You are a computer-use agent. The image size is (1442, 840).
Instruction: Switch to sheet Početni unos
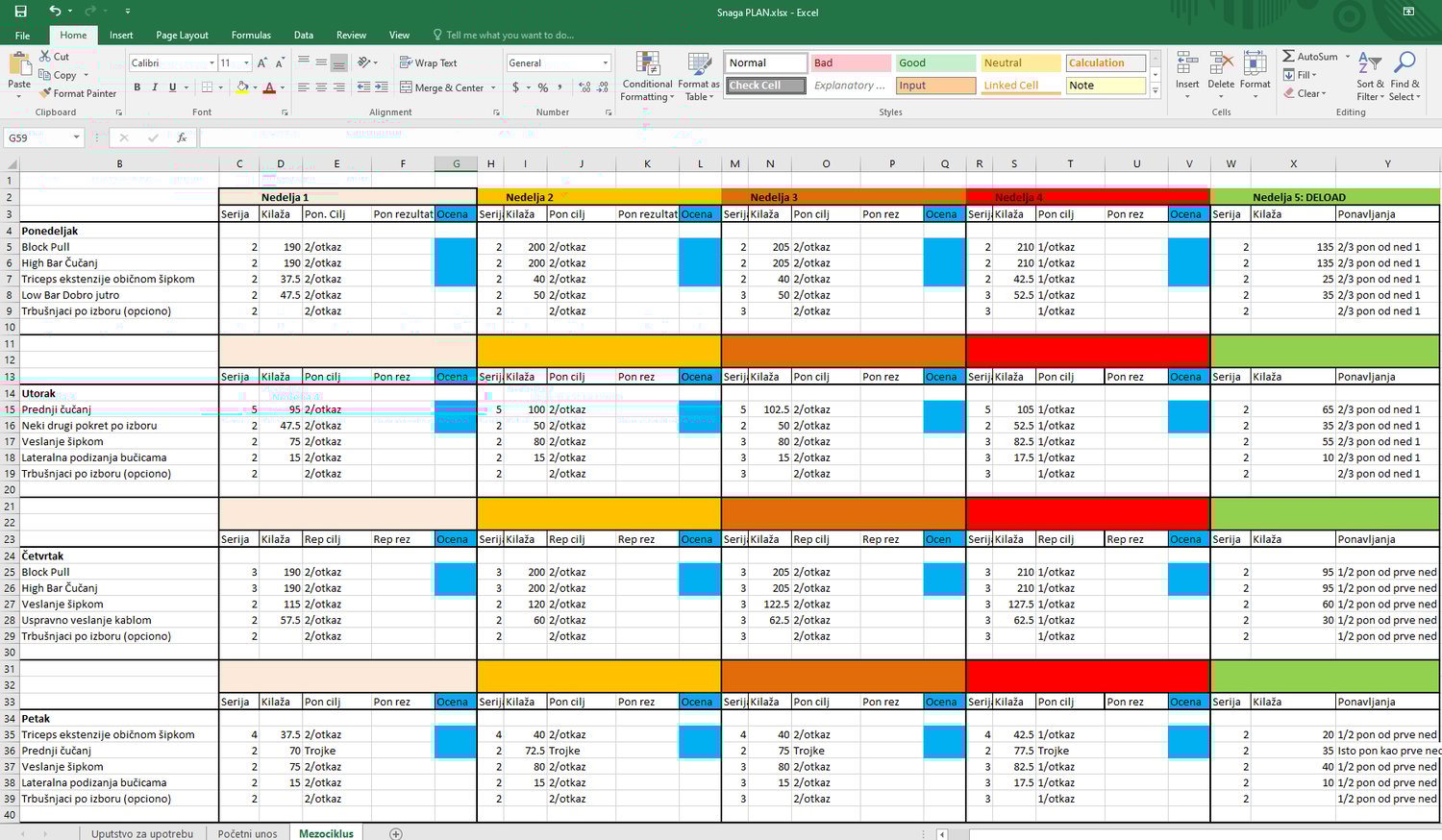coord(247,833)
